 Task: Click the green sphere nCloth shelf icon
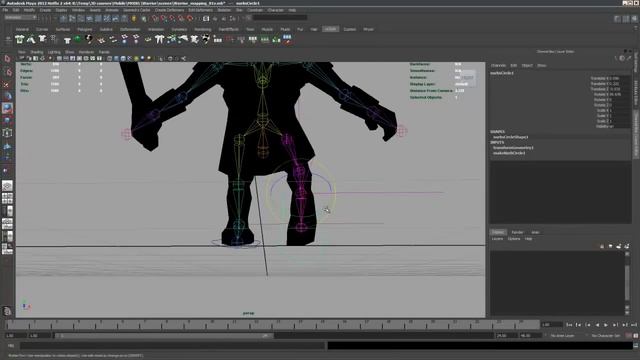pyautogui.click(x=78, y=39)
